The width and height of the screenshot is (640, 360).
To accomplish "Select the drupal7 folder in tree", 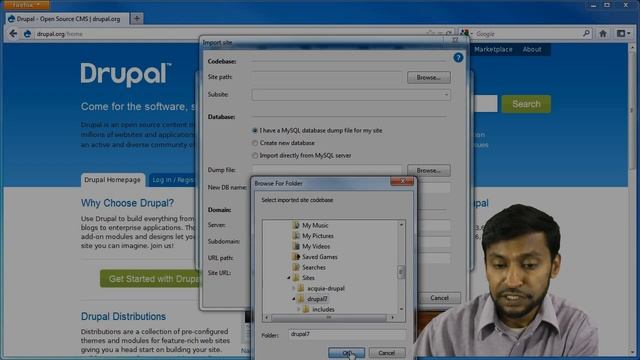I will point(317,299).
